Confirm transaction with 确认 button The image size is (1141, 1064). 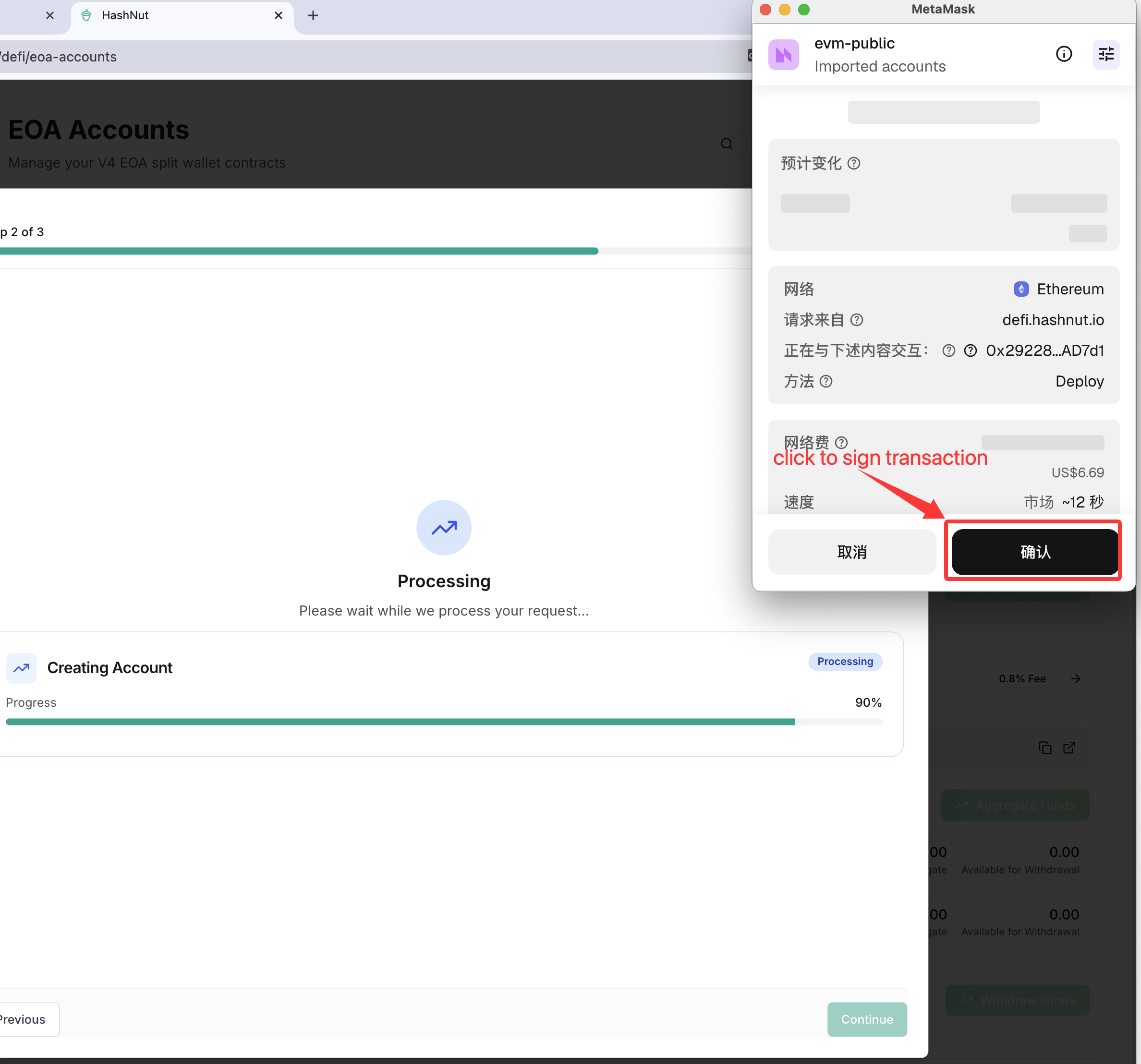click(1035, 552)
